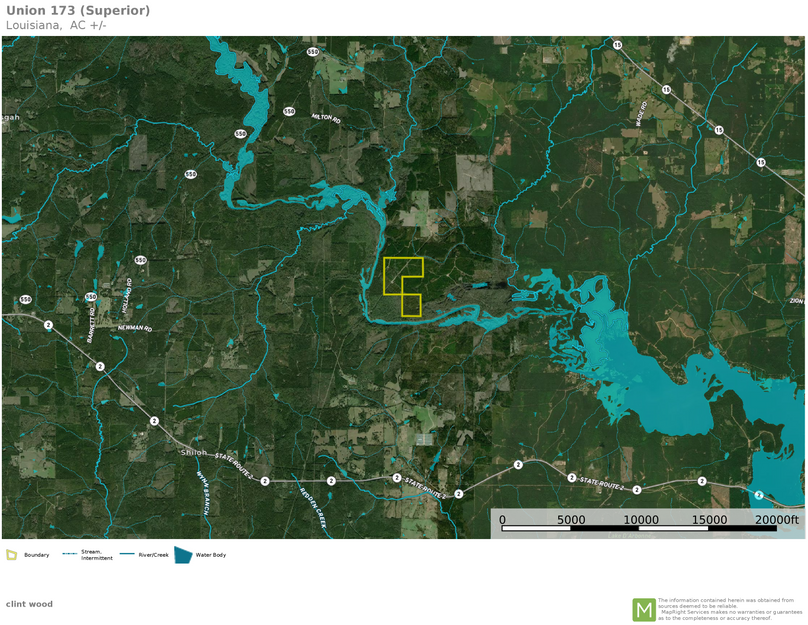Click the River/Creek legend line symbol
Screen dimensions: 808x625
(x=127, y=554)
